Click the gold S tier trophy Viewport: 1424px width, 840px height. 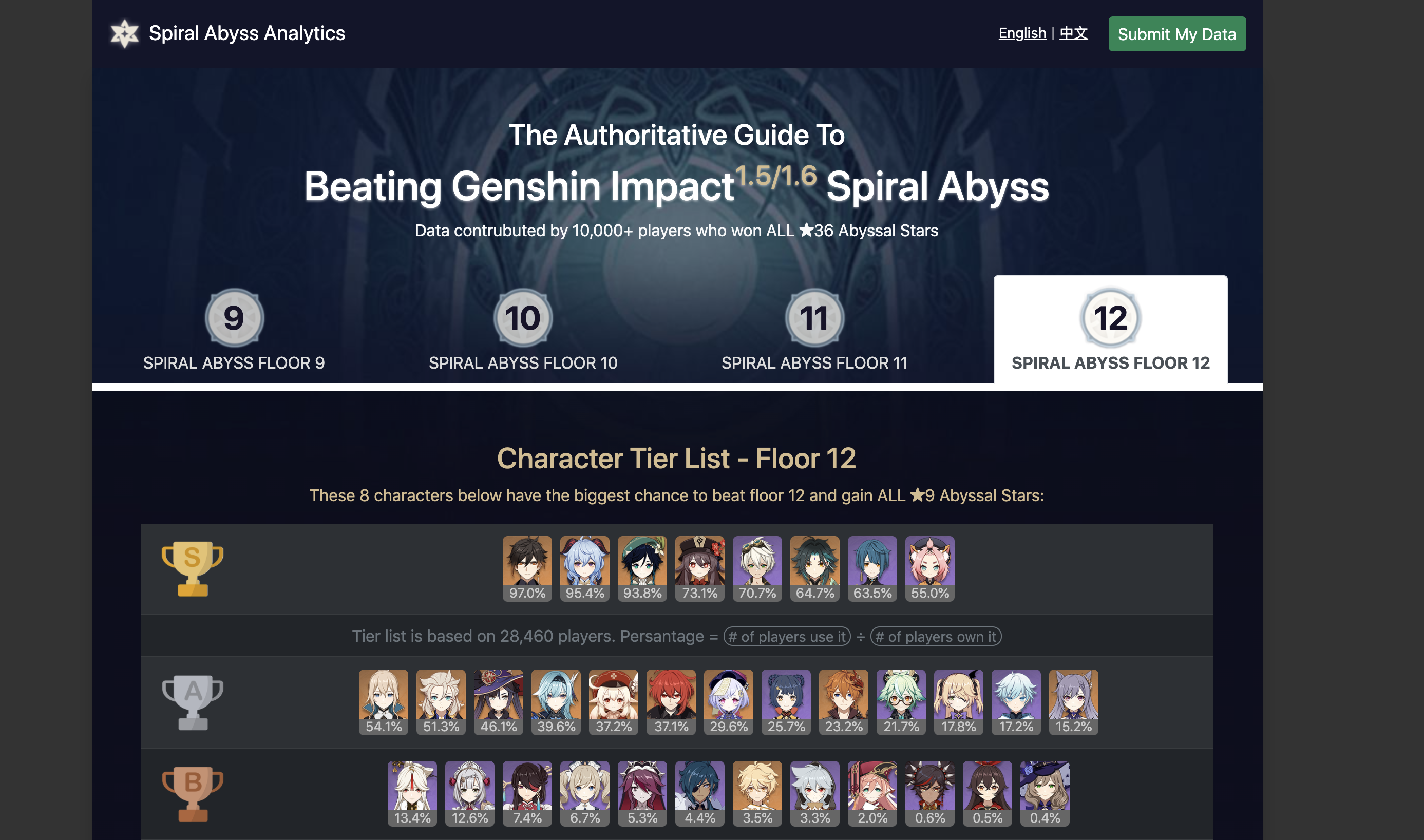[193, 569]
